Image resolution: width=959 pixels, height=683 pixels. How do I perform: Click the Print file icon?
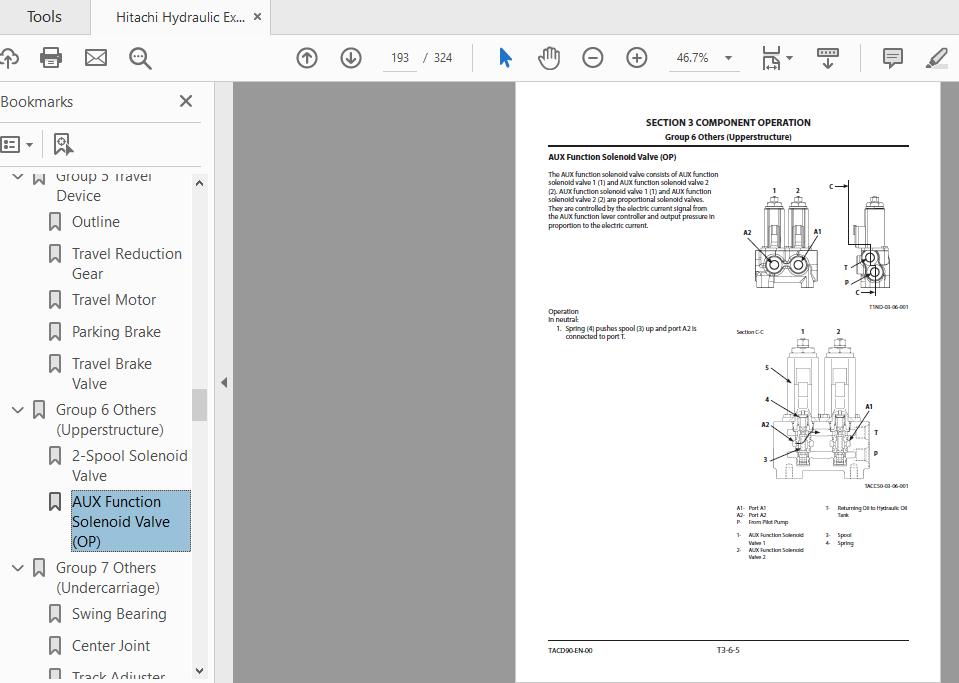51,58
